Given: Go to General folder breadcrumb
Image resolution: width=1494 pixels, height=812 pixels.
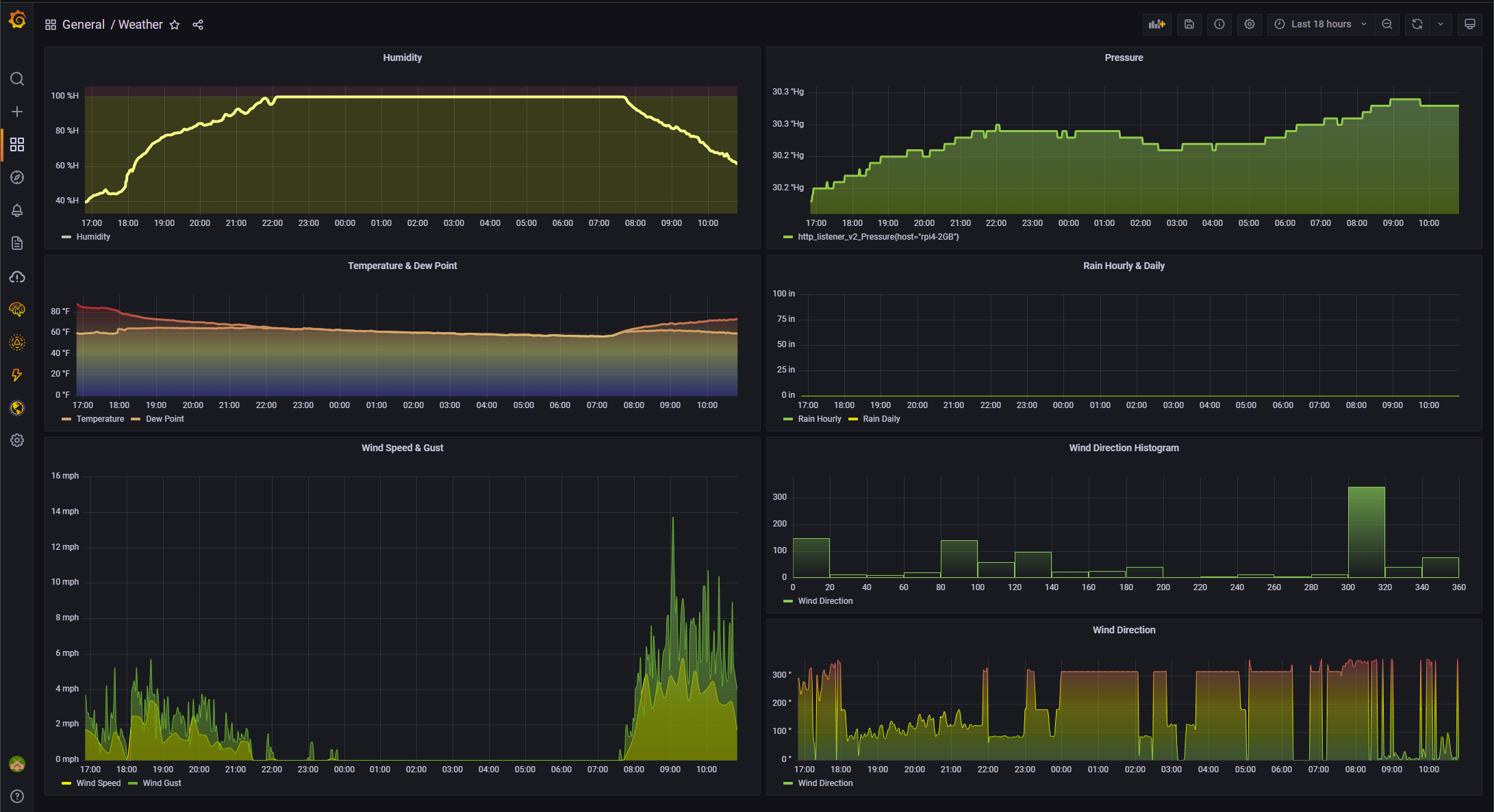Looking at the screenshot, I should pyautogui.click(x=83, y=25).
